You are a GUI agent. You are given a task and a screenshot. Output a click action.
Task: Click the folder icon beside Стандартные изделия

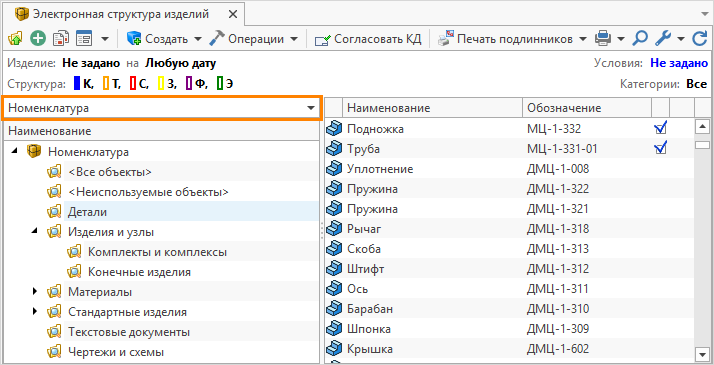tap(54, 312)
